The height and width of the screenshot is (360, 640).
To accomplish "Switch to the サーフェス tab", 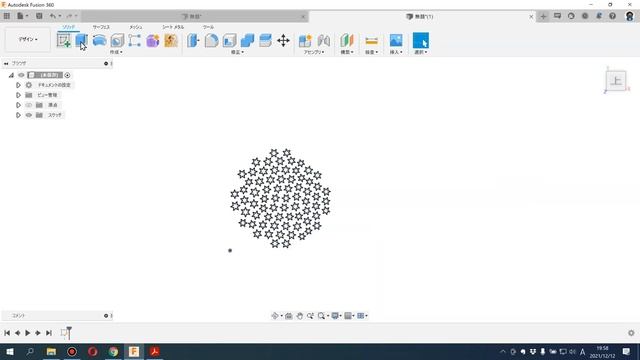I will click(101, 27).
